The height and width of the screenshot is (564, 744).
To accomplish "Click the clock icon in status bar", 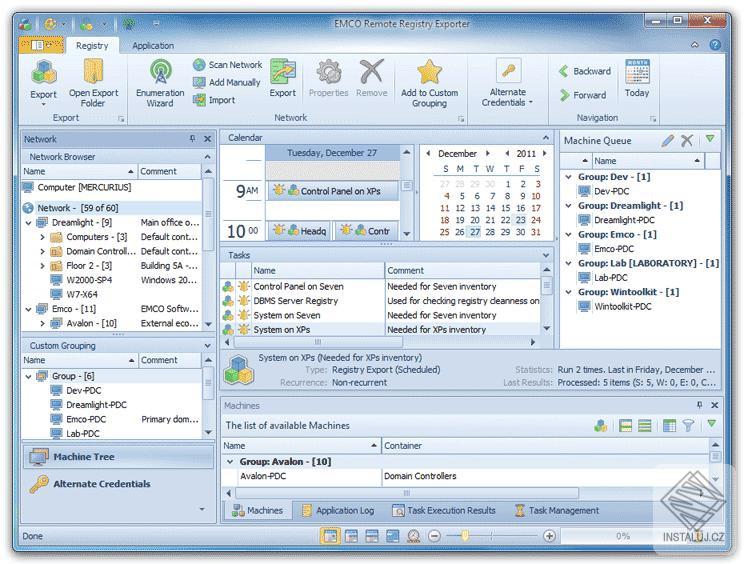I will pyautogui.click(x=414, y=536).
